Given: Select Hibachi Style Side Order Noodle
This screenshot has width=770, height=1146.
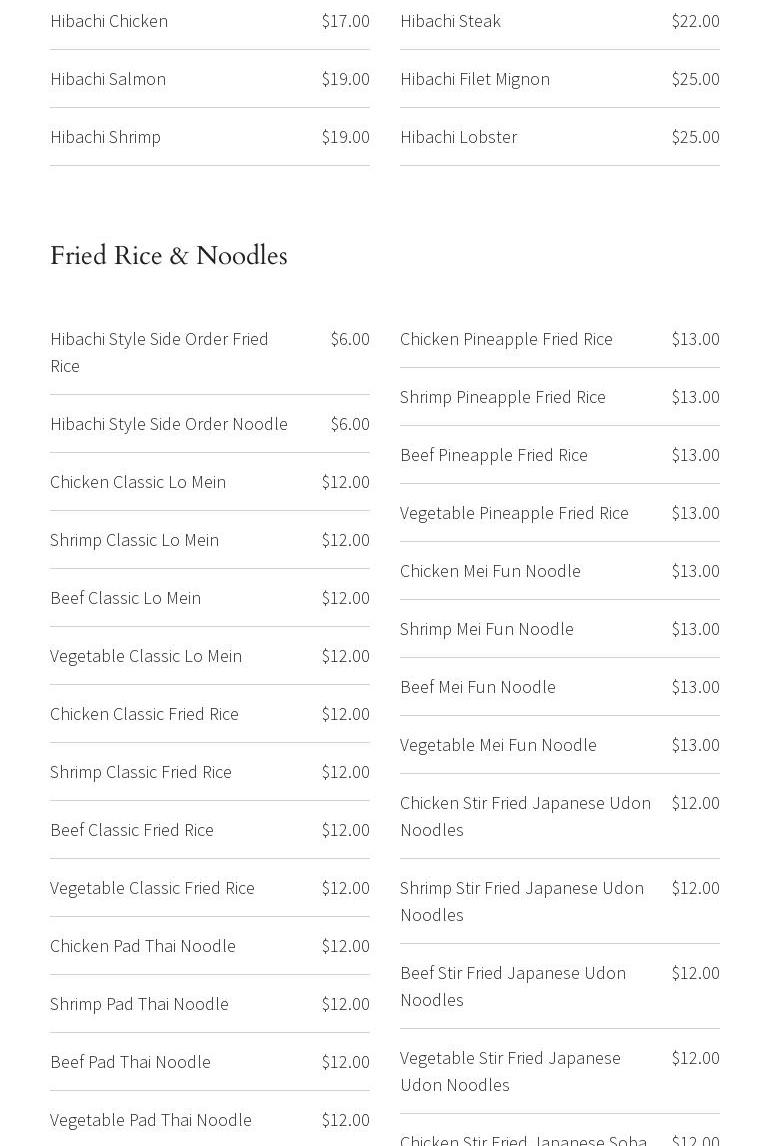Looking at the screenshot, I should coord(169,424).
